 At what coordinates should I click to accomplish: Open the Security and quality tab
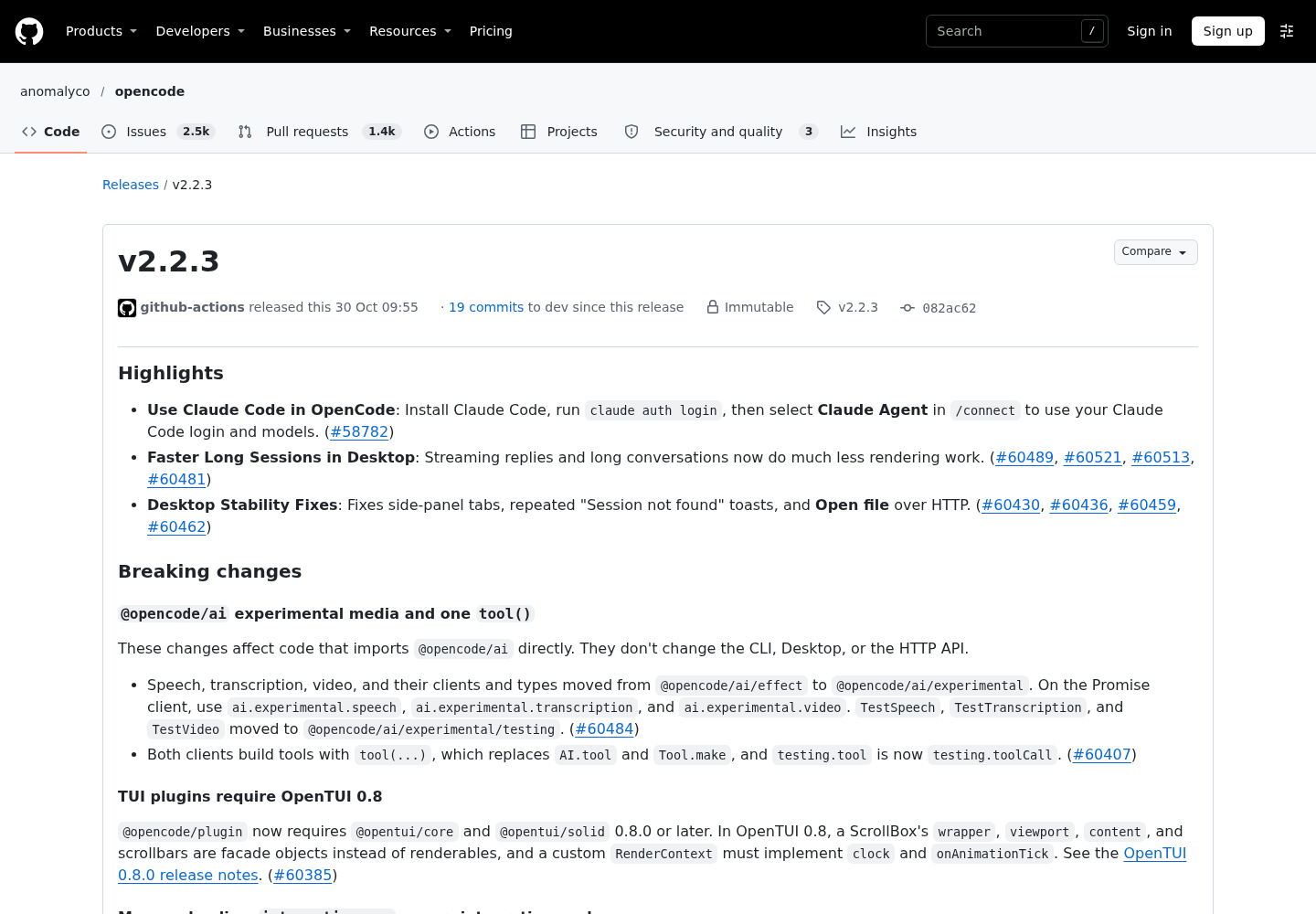pos(720,132)
